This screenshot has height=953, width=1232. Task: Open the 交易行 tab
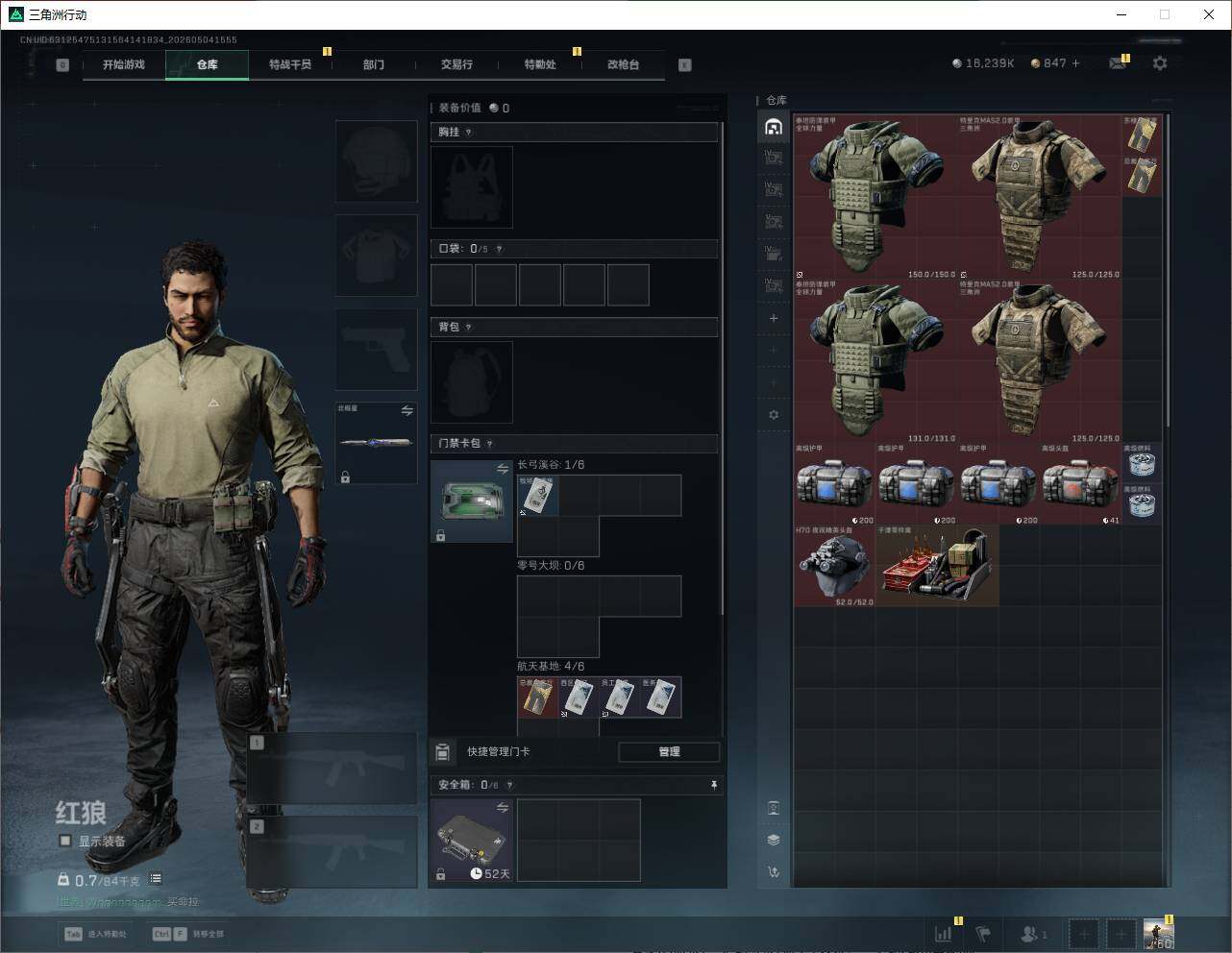click(x=456, y=64)
